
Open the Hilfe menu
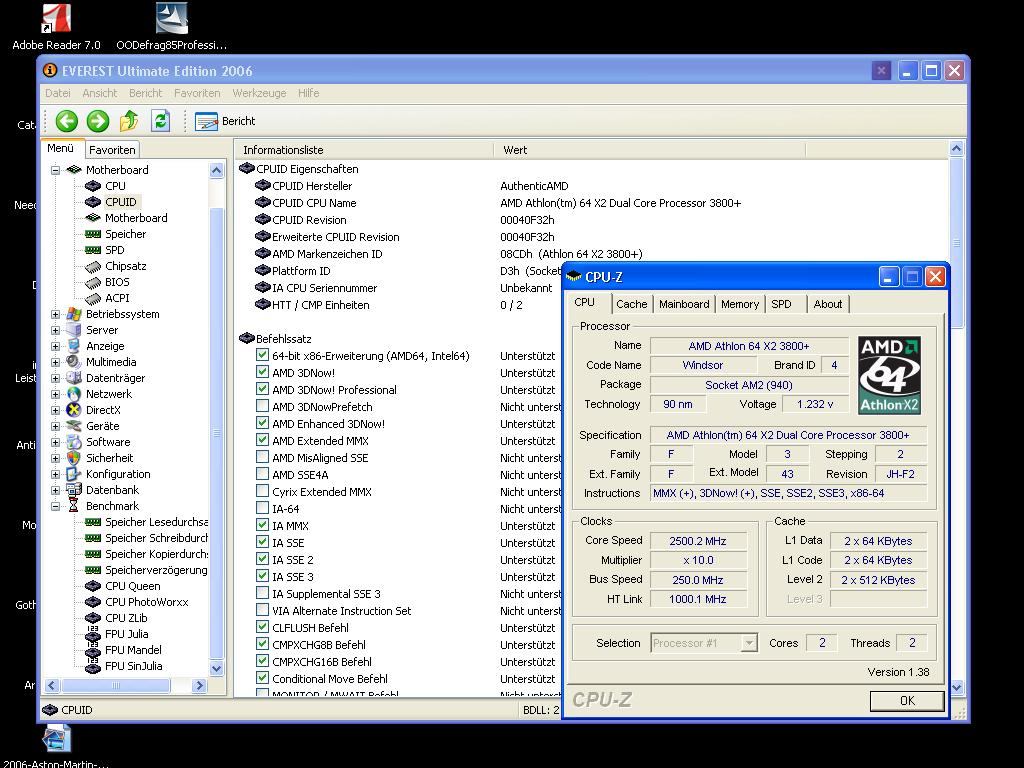(x=308, y=93)
